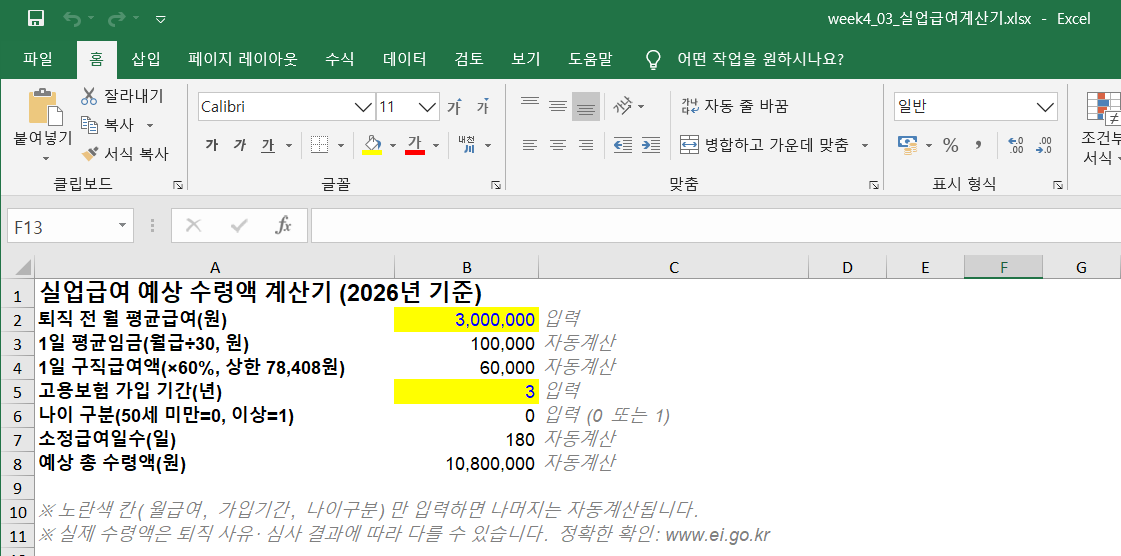
Task: Toggle underline 가 formatting
Action: tap(268, 145)
